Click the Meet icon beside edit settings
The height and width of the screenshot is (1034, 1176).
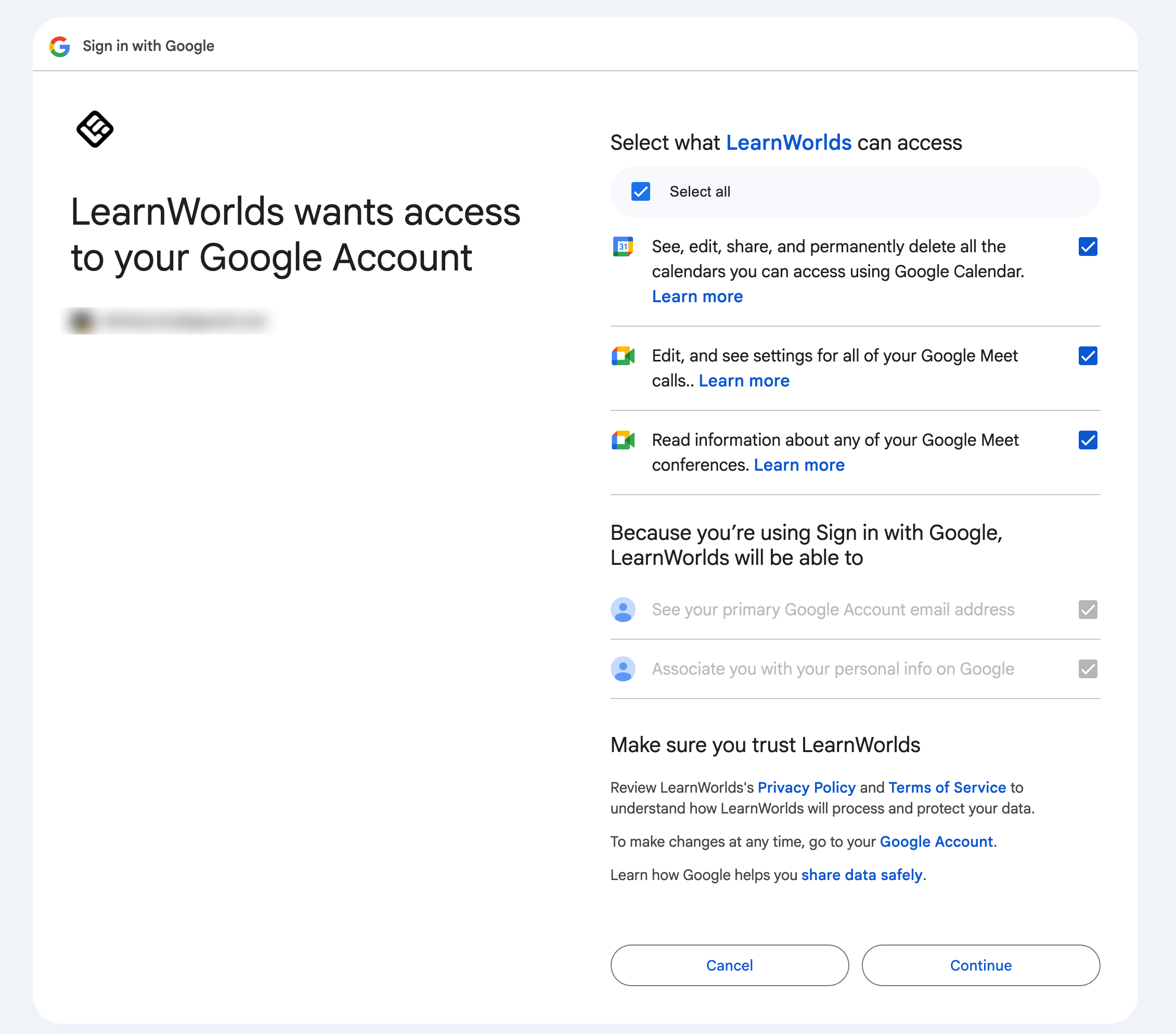click(x=623, y=356)
